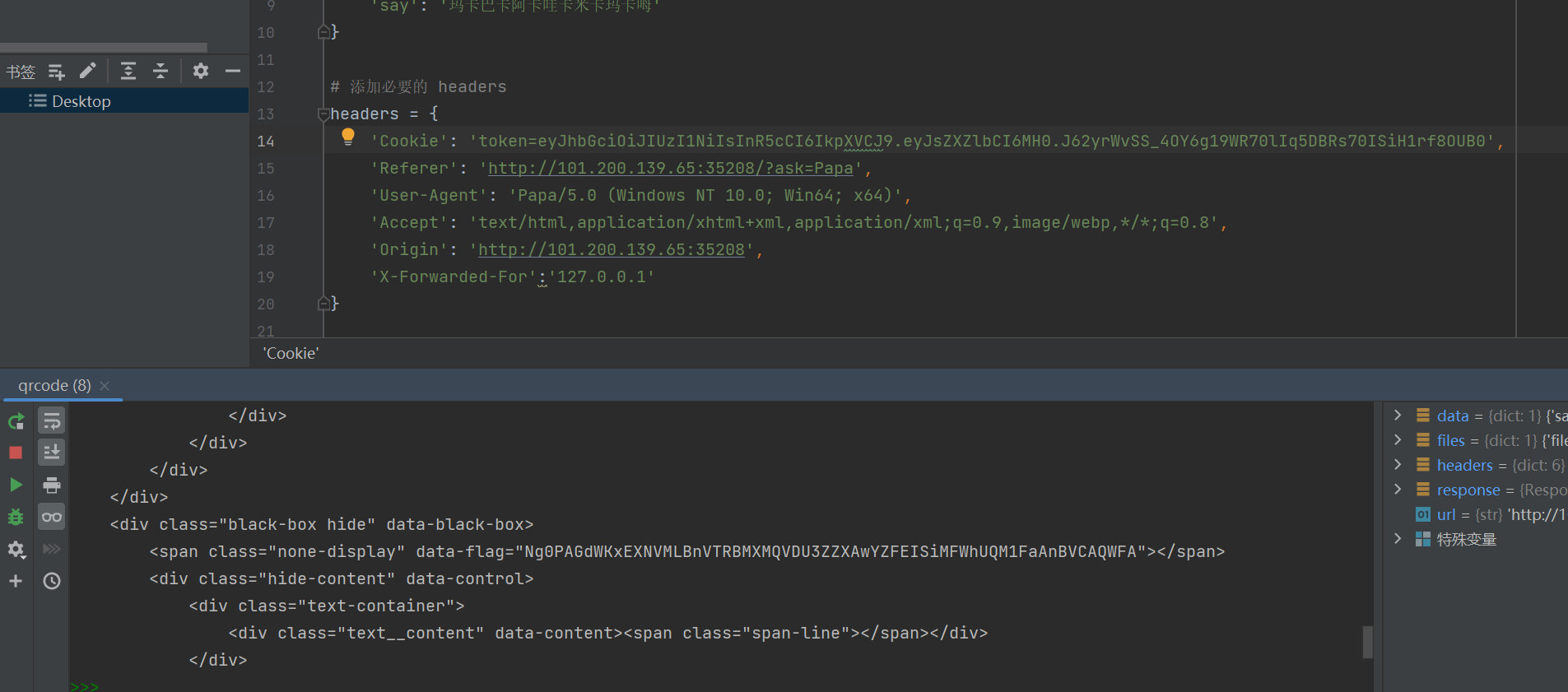Click the console vertical scrollbar thumb
1568x692 pixels.
point(1367,642)
